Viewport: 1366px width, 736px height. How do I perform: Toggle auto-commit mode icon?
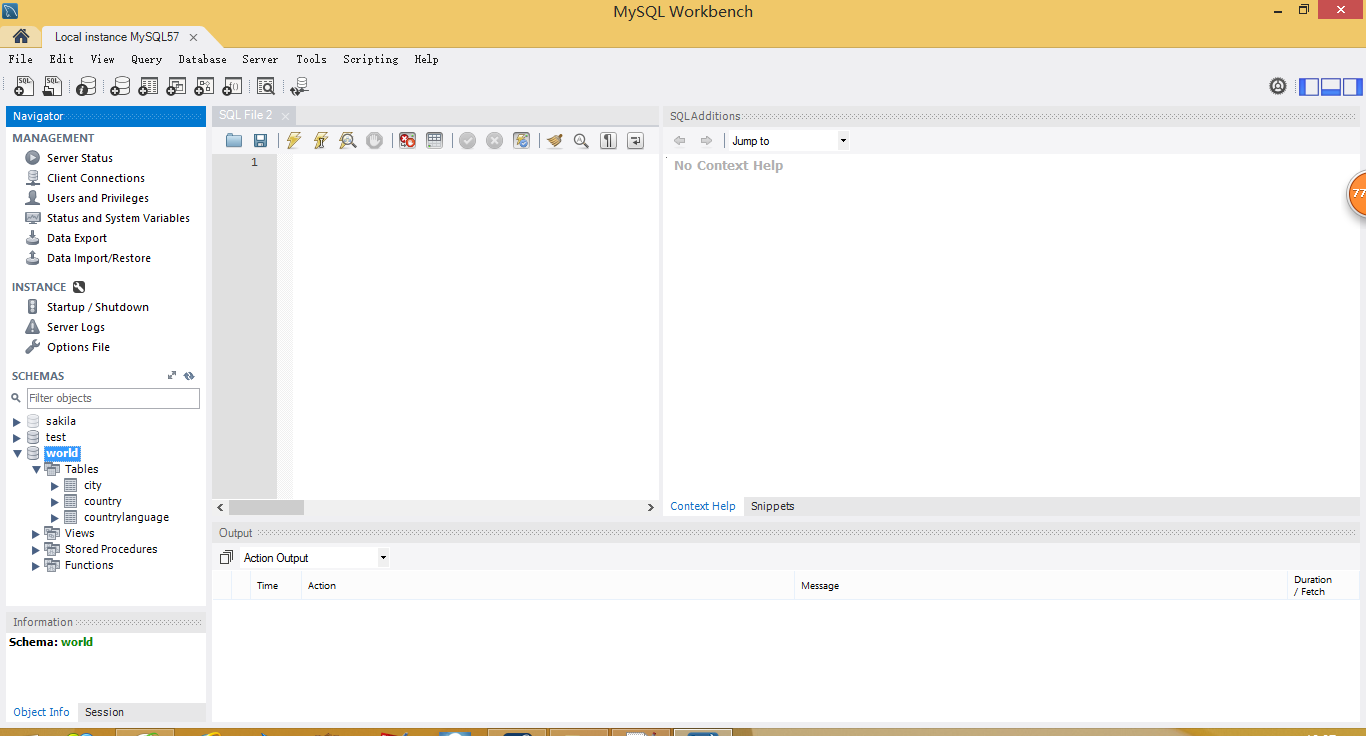[521, 141]
